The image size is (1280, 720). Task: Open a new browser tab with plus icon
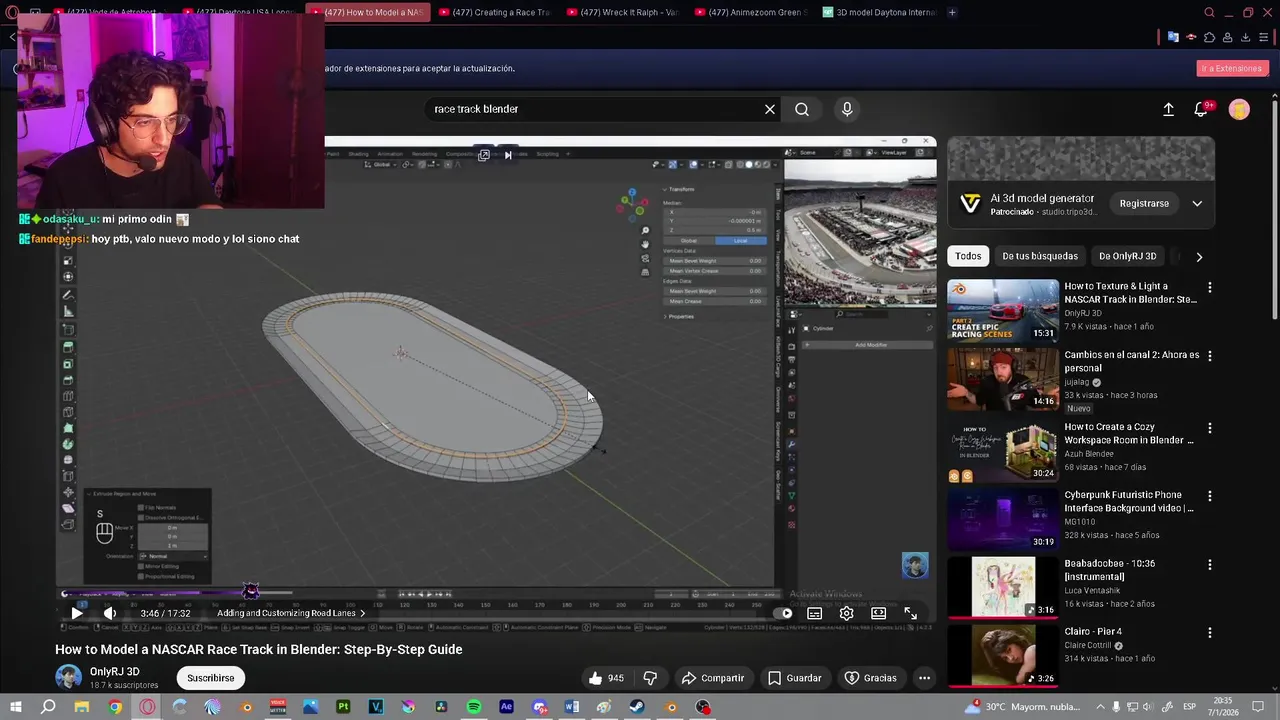pyautogui.click(x=952, y=12)
